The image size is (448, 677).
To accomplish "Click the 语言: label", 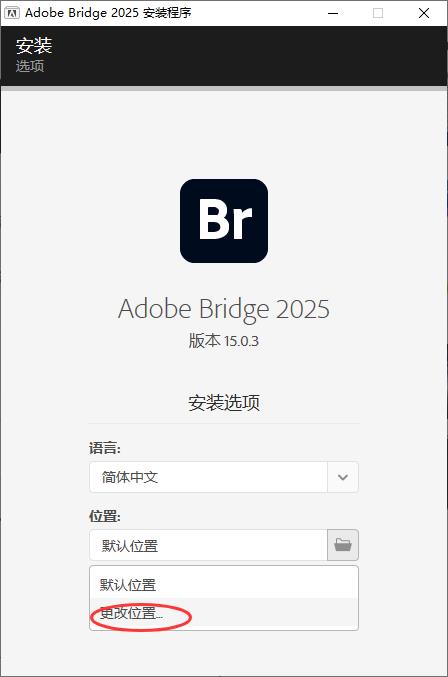I will (x=105, y=448).
